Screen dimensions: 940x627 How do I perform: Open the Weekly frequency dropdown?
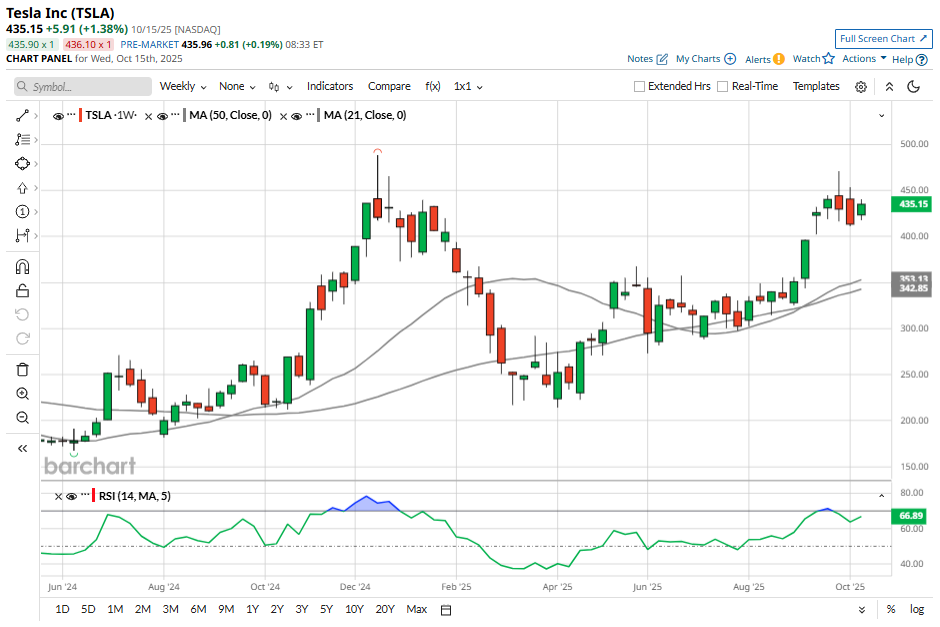[183, 86]
